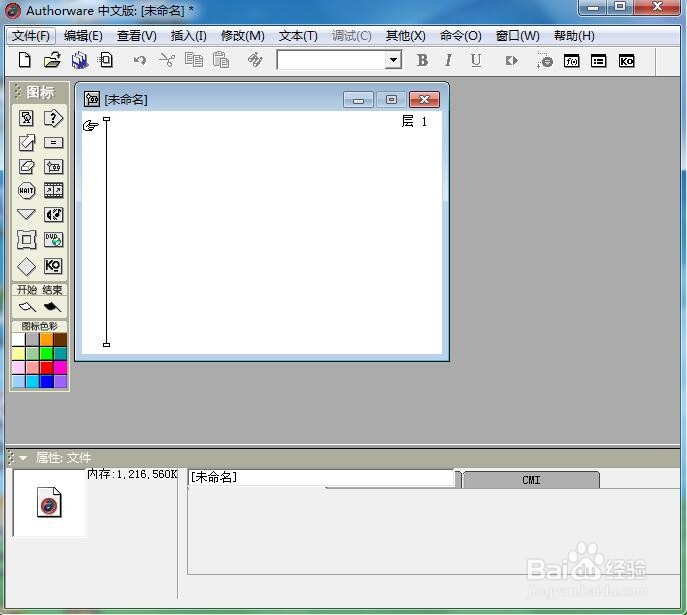
Task: Pick the yellow icon color swatch
Action: (x=18, y=353)
